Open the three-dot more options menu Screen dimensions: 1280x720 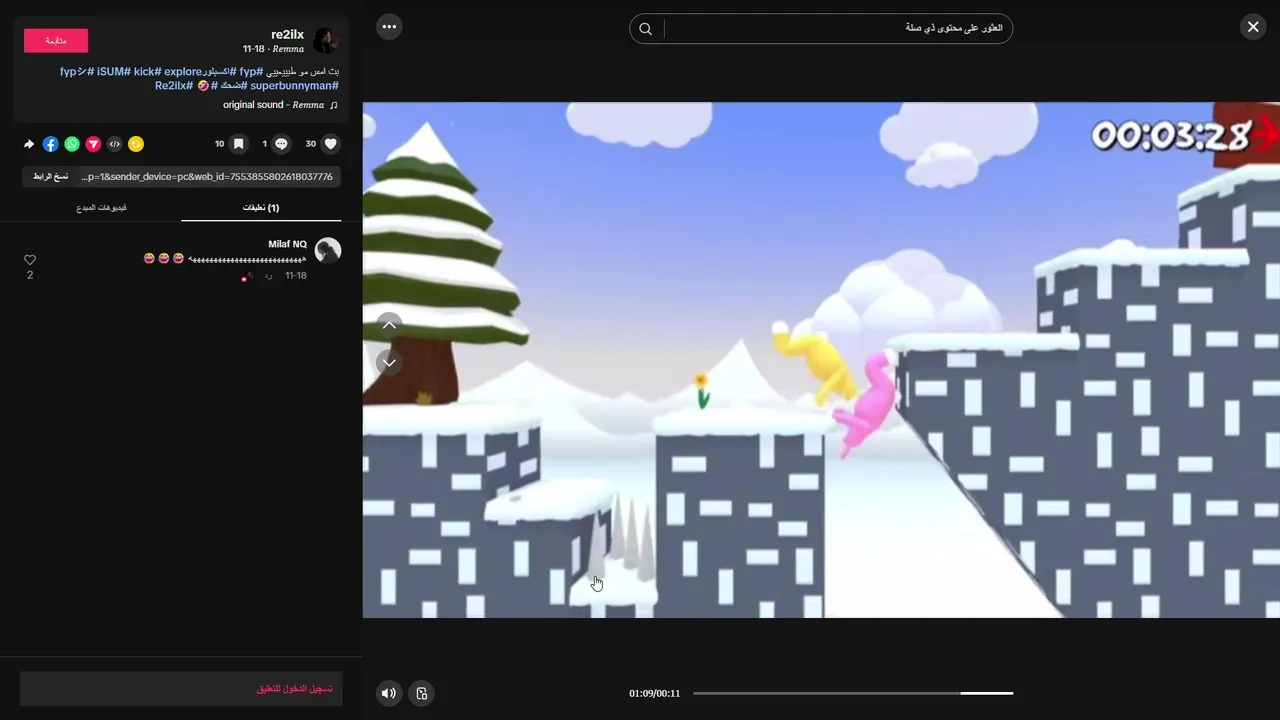click(x=389, y=27)
